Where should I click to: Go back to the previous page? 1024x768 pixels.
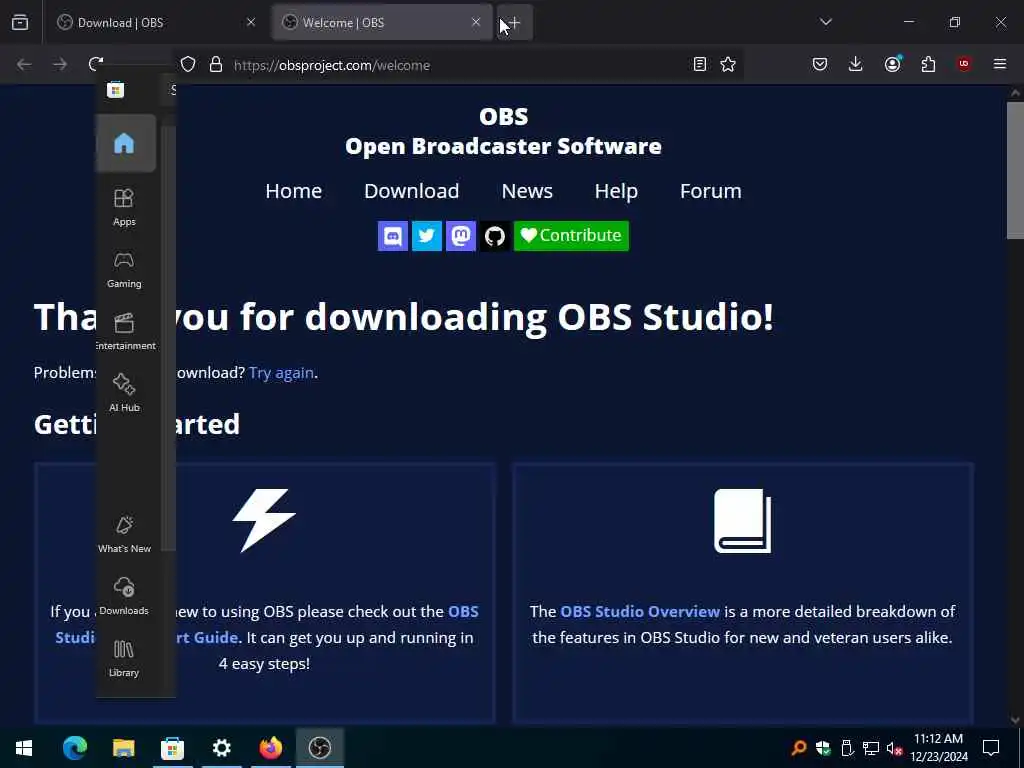pos(24,64)
